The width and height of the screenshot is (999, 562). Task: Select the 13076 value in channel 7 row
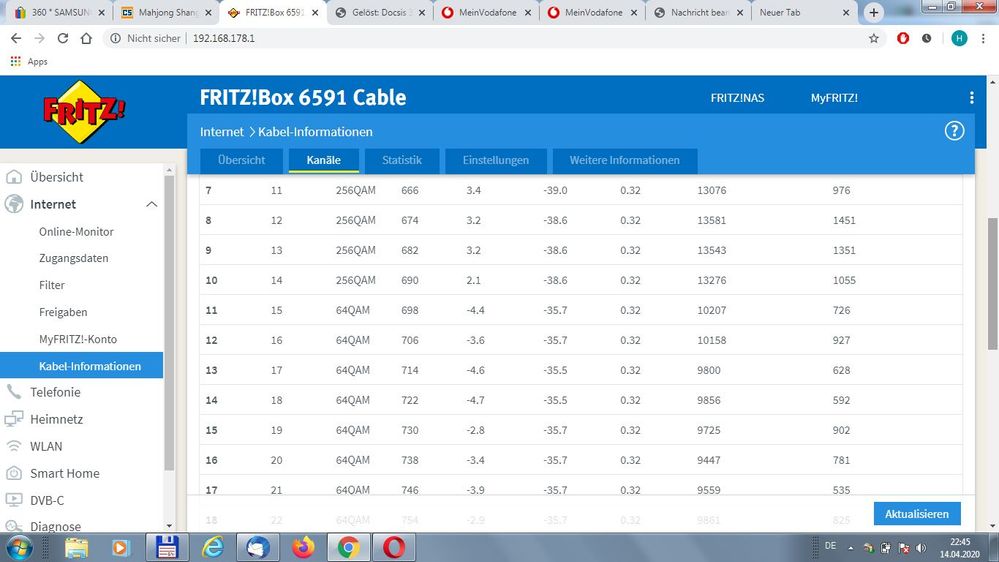[x=712, y=191]
